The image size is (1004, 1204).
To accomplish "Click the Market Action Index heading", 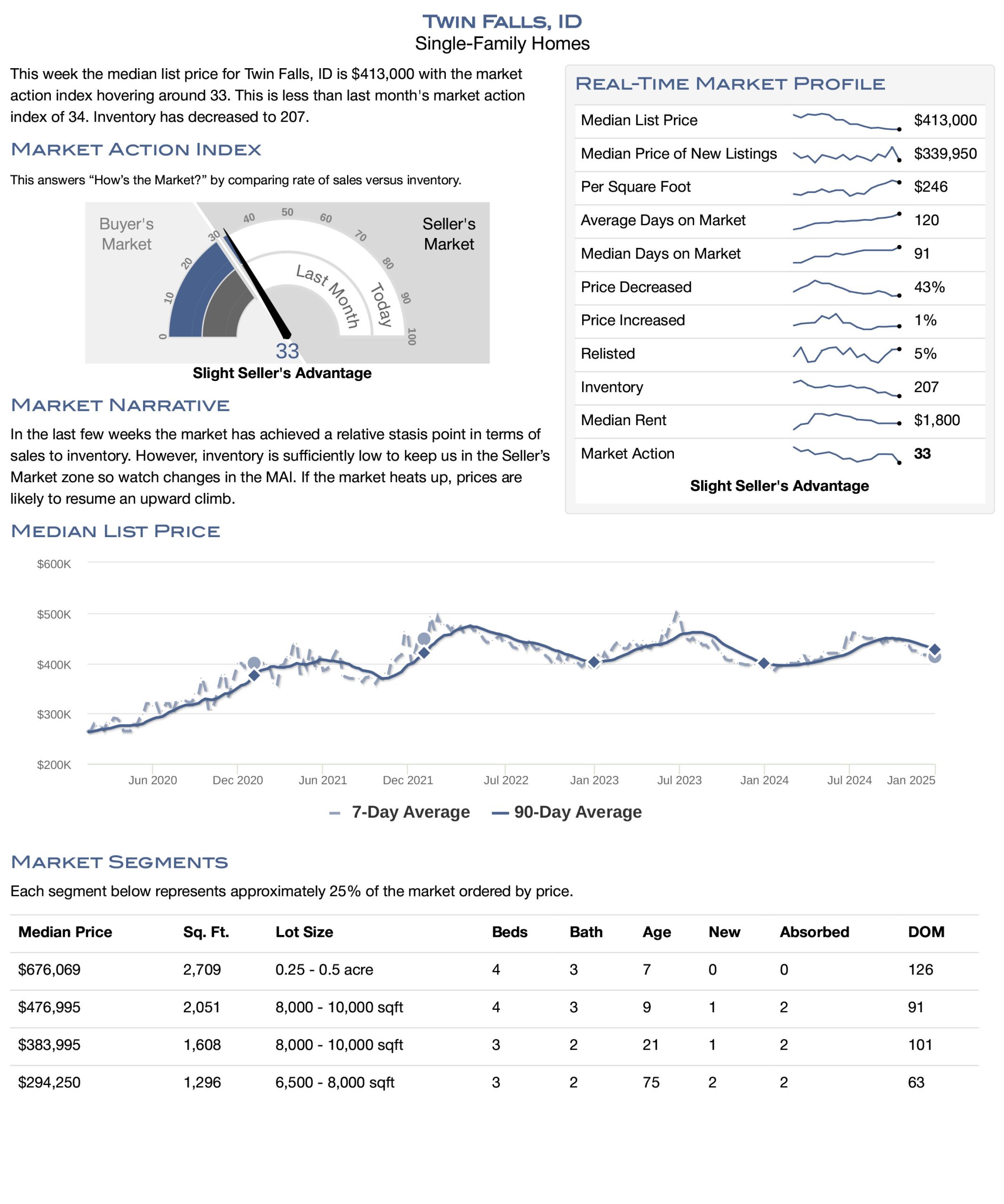I will [136, 150].
